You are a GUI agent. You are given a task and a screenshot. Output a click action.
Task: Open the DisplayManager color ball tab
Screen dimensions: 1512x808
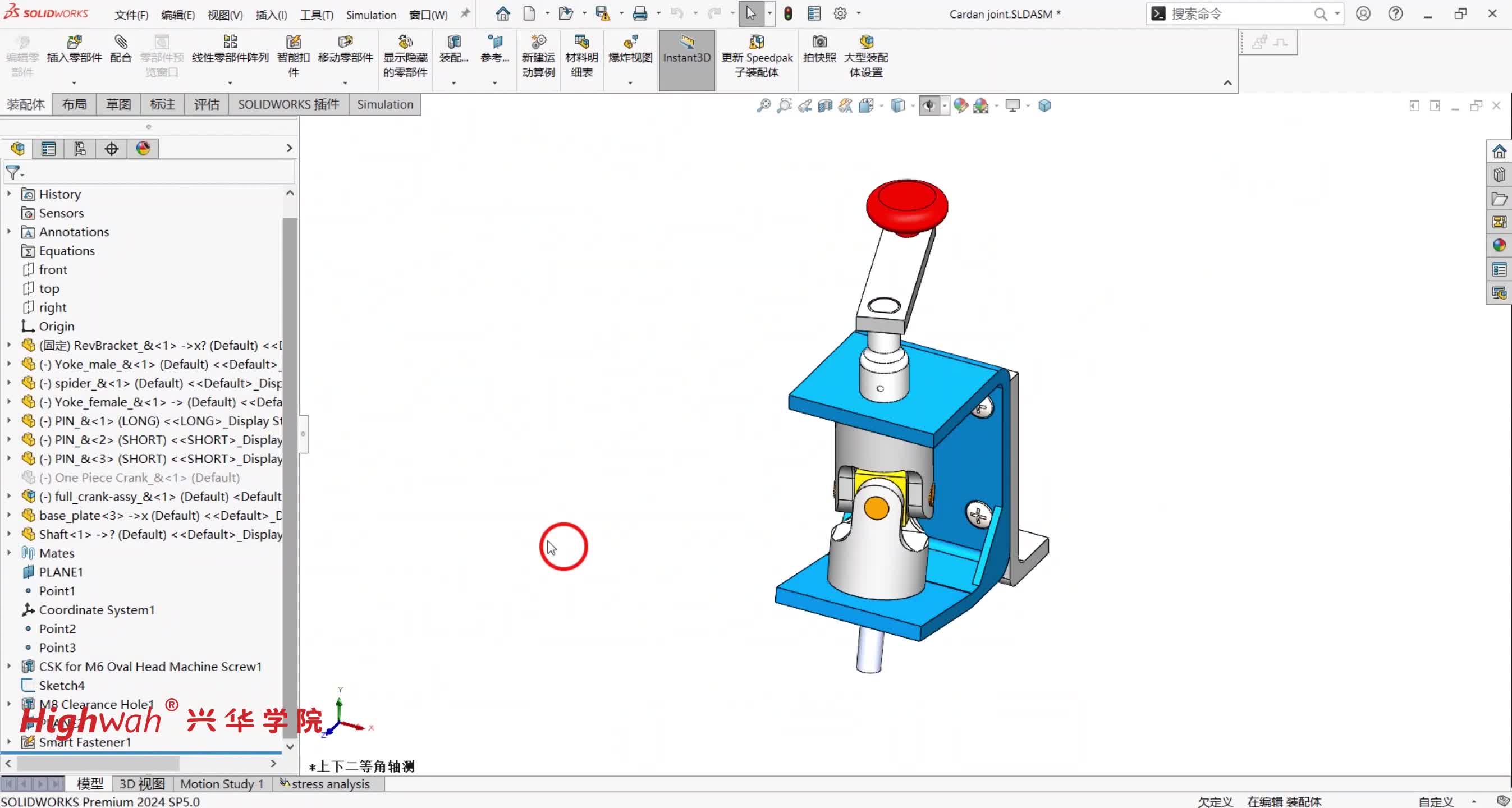point(143,149)
